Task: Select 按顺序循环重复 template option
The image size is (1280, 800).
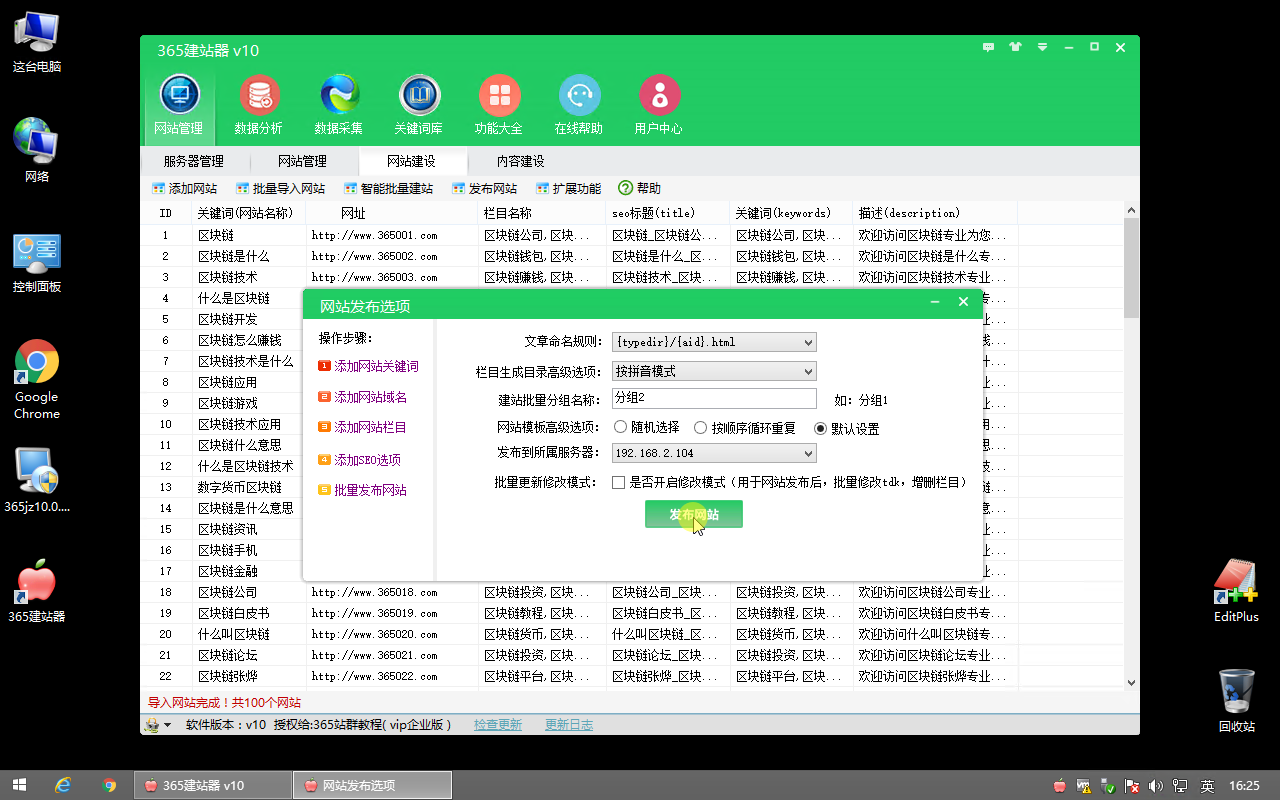Action: click(x=744, y=428)
